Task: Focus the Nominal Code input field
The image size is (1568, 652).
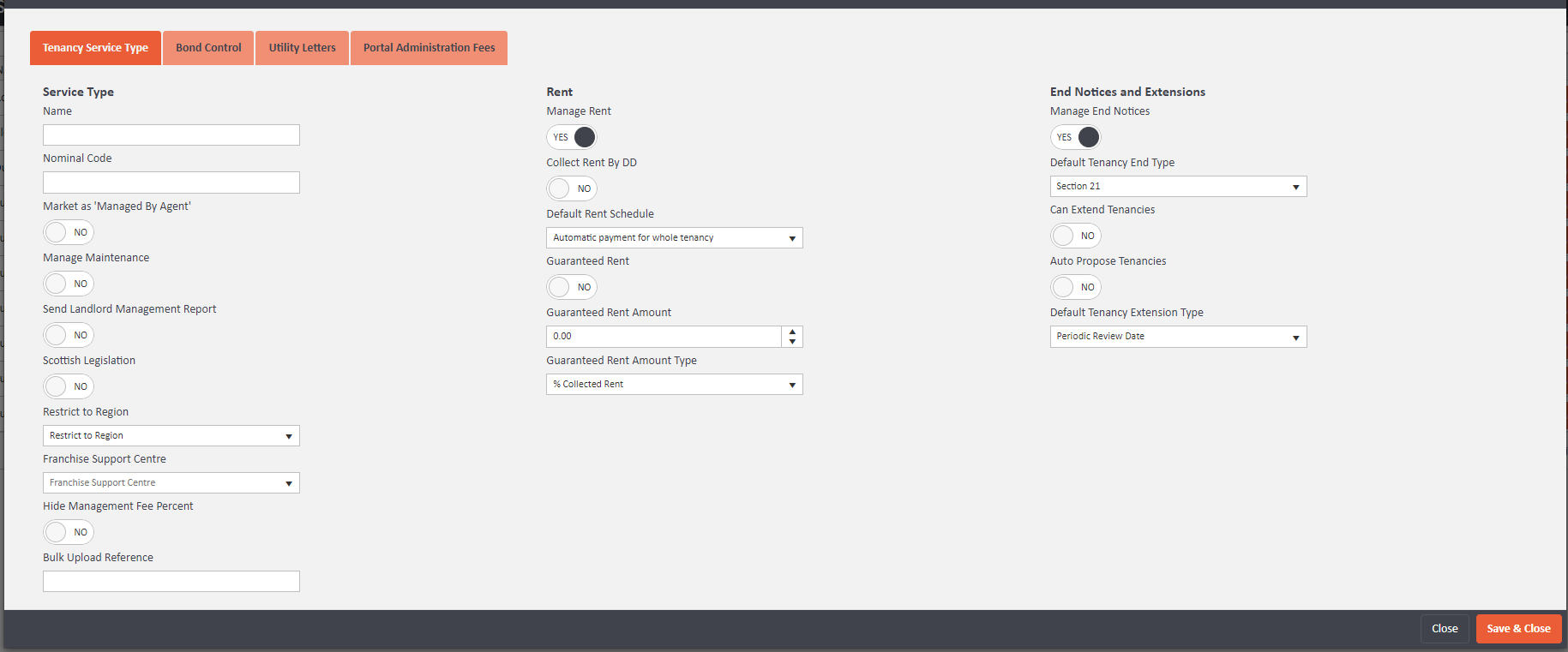Action: pos(171,182)
